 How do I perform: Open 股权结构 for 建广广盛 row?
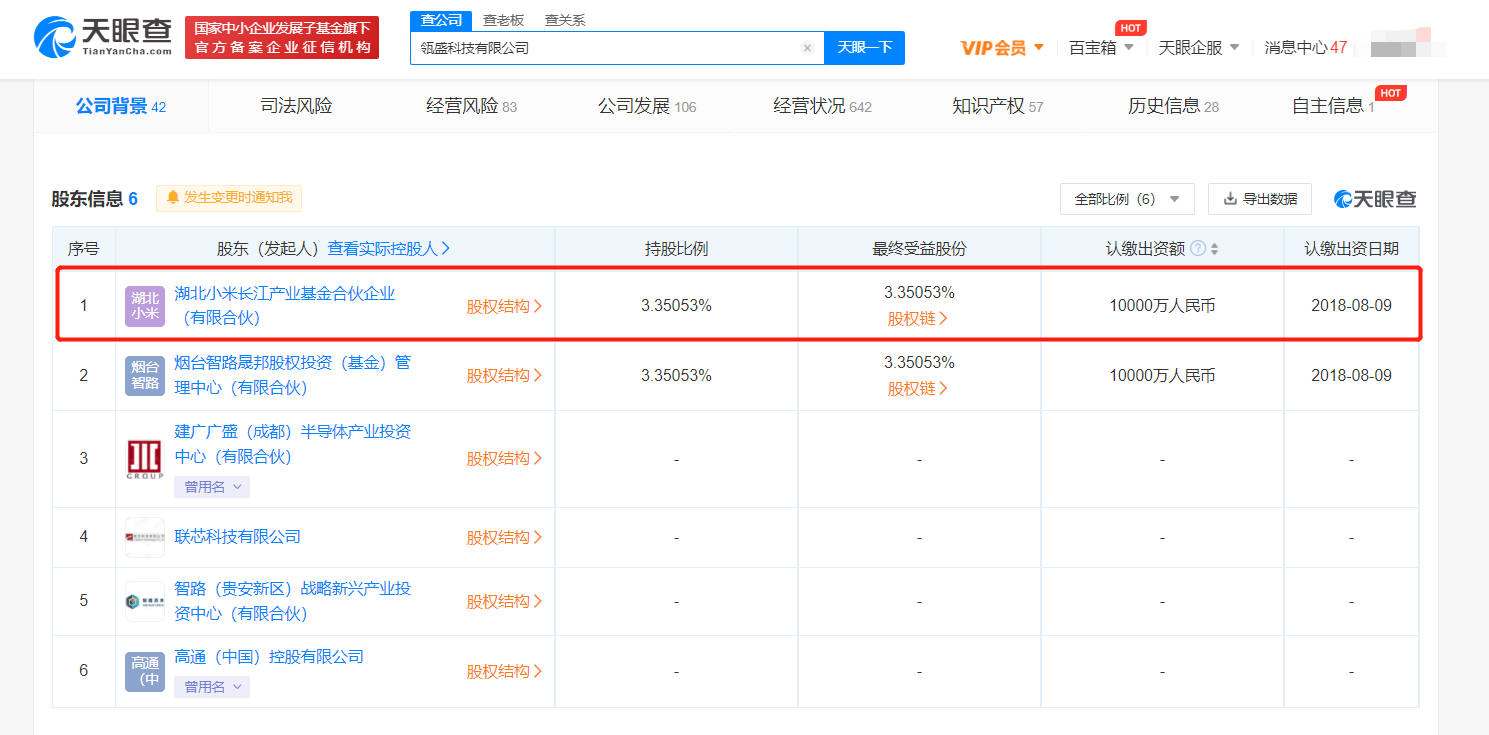pos(504,458)
